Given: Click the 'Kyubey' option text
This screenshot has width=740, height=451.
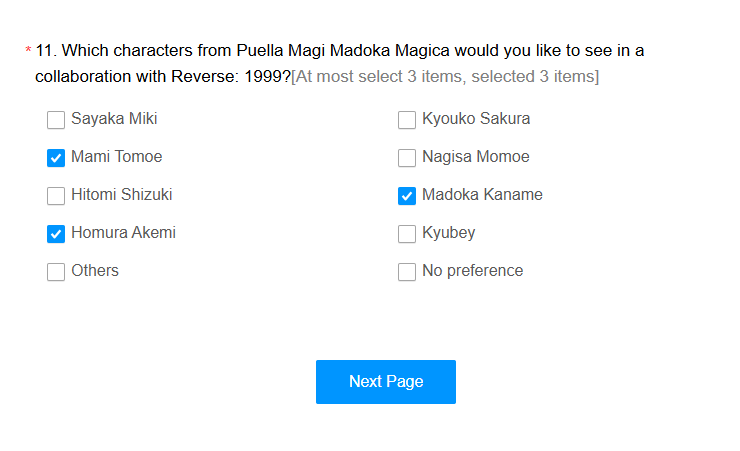Looking at the screenshot, I should click(448, 233).
